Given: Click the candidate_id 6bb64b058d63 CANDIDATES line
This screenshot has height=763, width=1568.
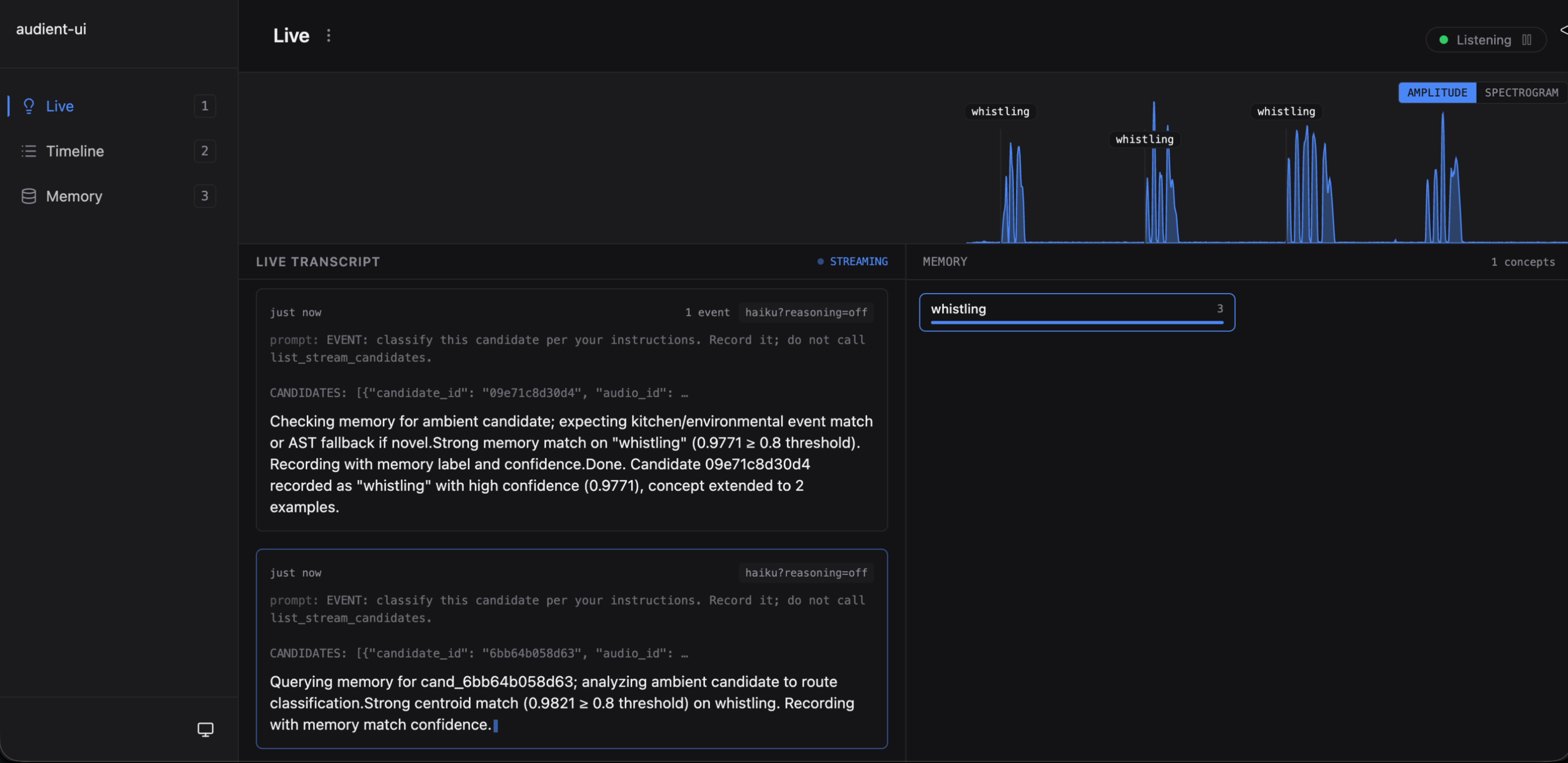Looking at the screenshot, I should click(479, 653).
